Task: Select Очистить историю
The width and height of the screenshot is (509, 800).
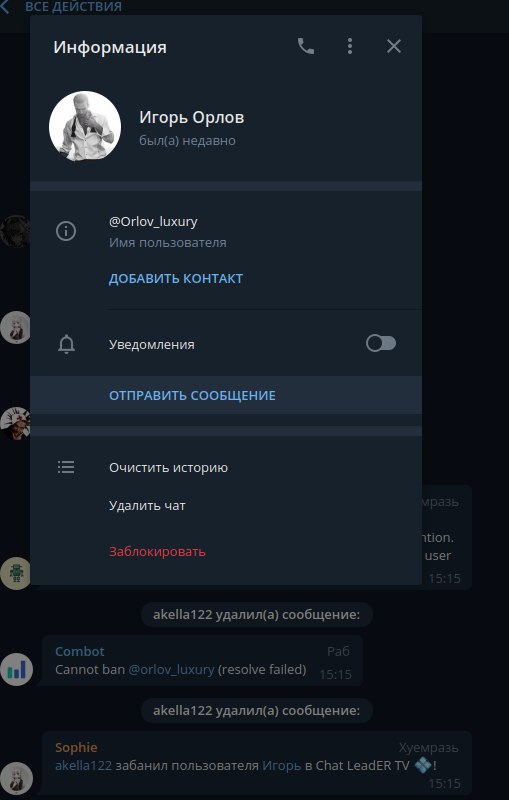Action: [x=168, y=467]
